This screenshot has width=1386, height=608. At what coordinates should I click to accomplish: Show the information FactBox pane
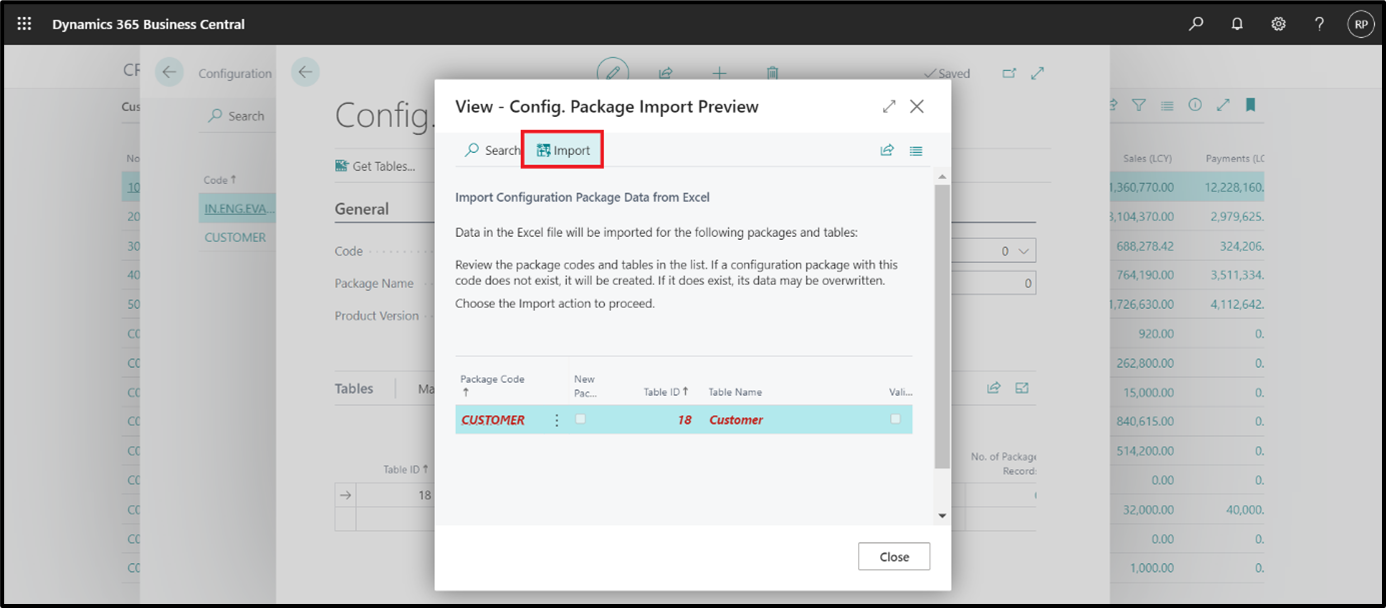coord(1195,104)
